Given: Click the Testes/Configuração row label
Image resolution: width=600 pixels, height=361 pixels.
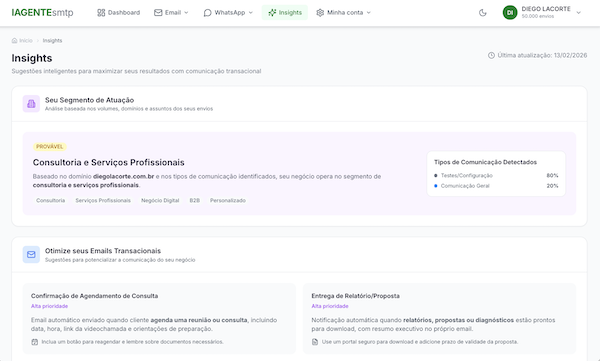Looking at the screenshot, I should [x=466, y=176].
